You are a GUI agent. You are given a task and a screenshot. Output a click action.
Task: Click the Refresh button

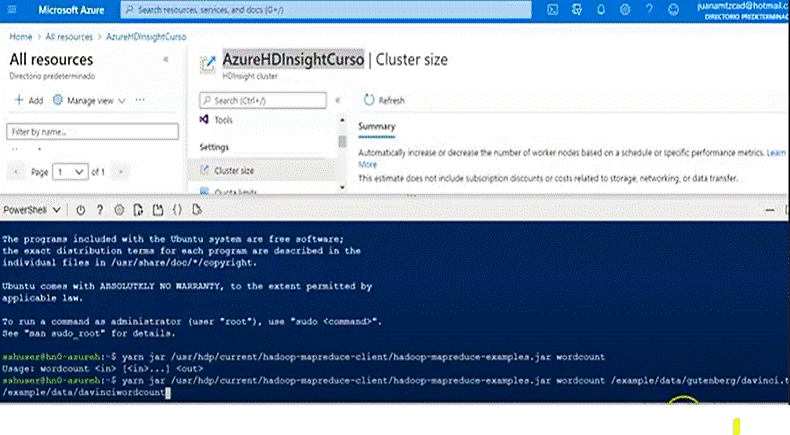point(384,100)
